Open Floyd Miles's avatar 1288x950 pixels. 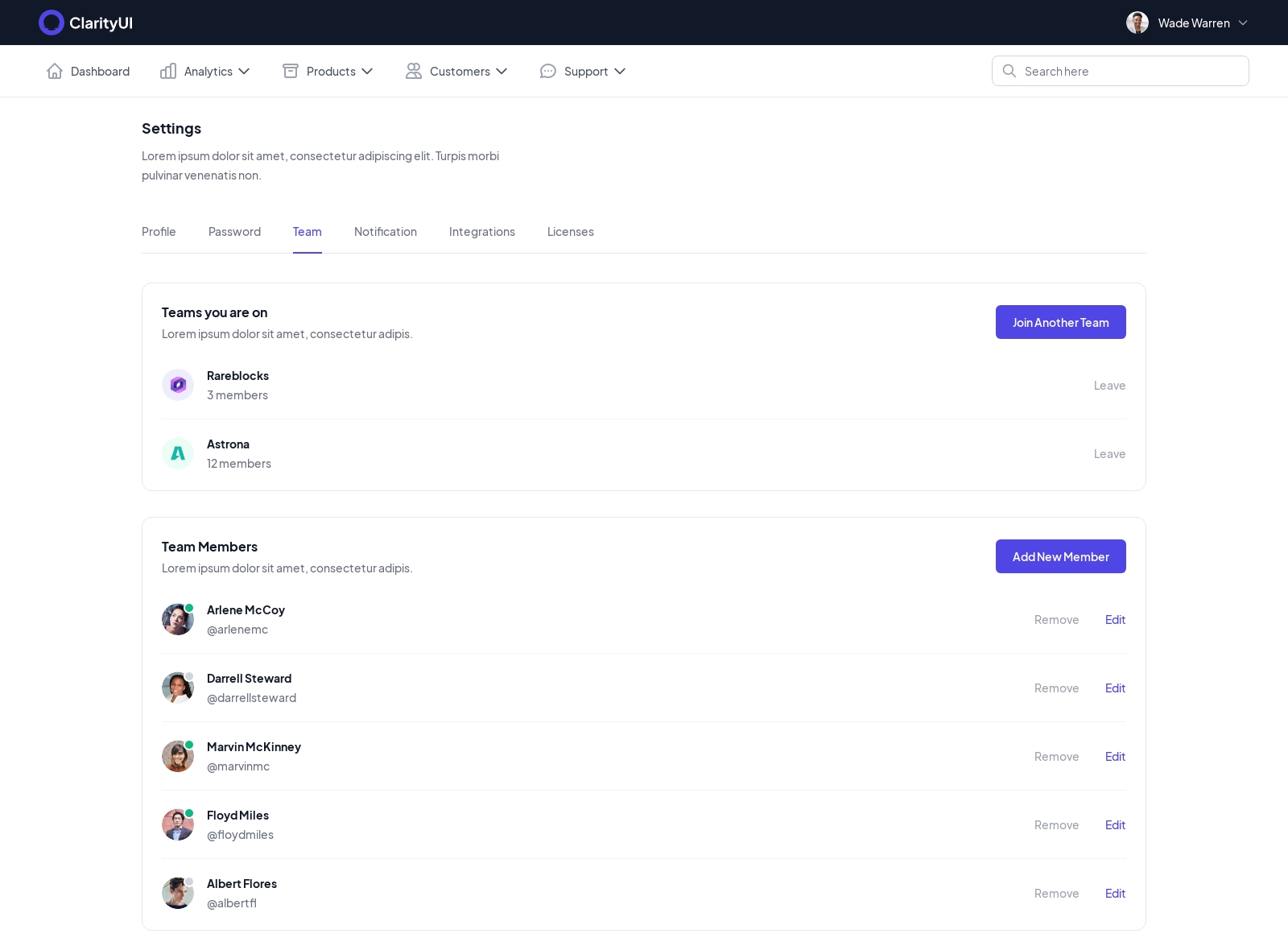[x=178, y=824]
